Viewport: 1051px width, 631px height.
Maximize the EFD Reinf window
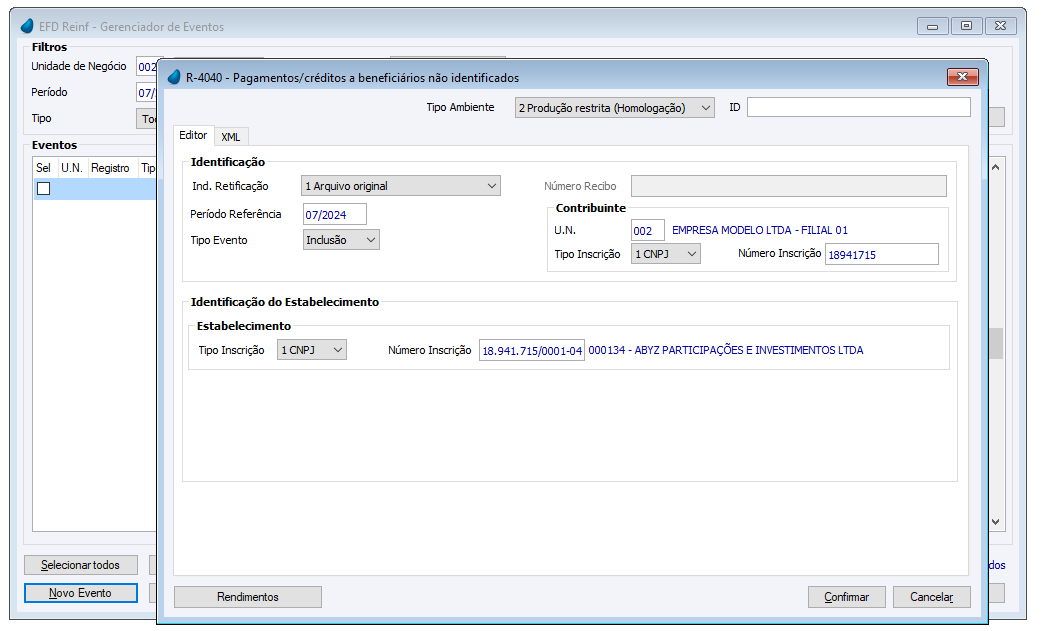967,26
